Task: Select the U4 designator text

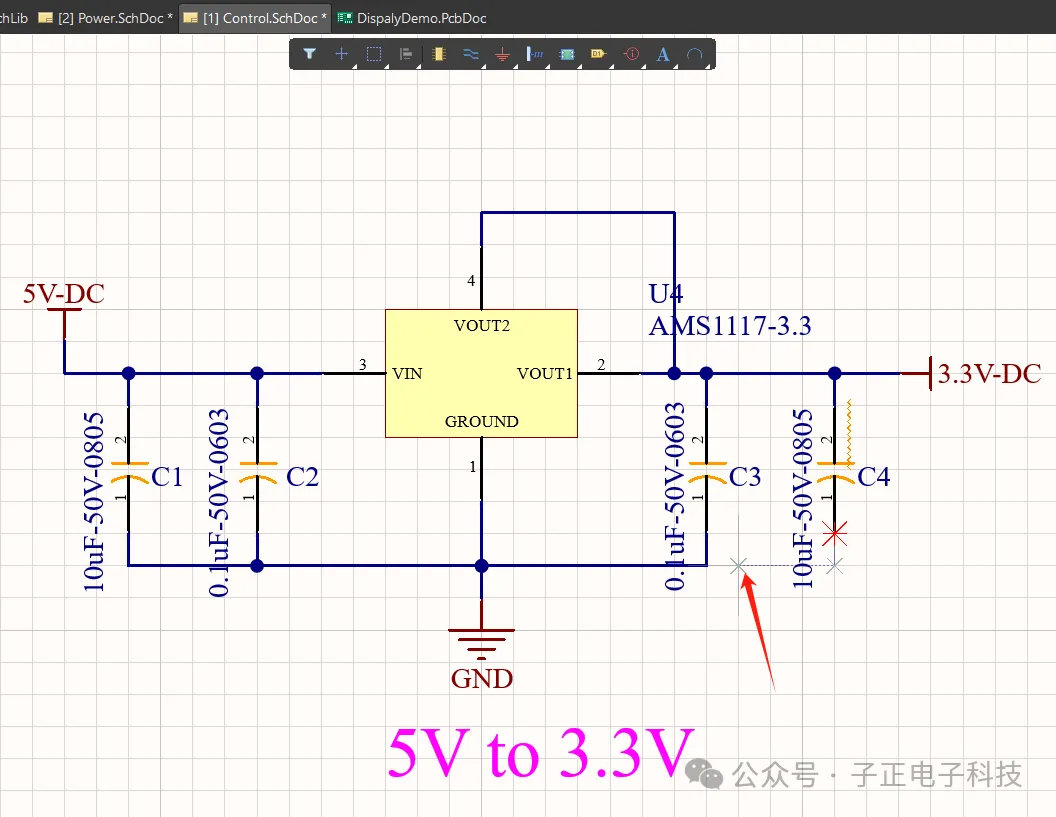Action: point(665,294)
